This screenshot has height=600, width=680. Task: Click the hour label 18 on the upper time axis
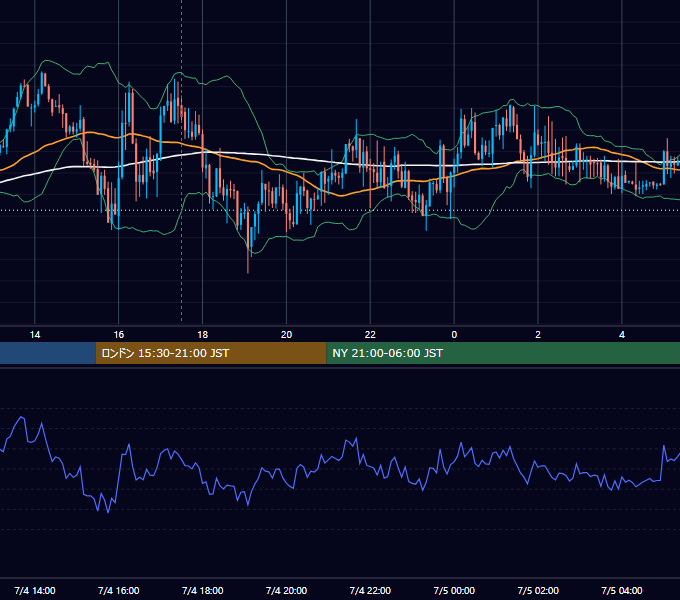coord(203,334)
